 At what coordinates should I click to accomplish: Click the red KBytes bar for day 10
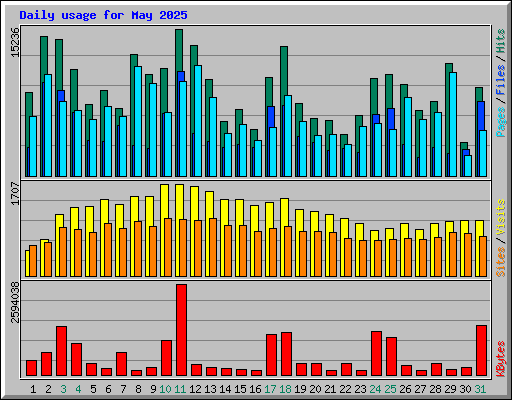click(167, 358)
